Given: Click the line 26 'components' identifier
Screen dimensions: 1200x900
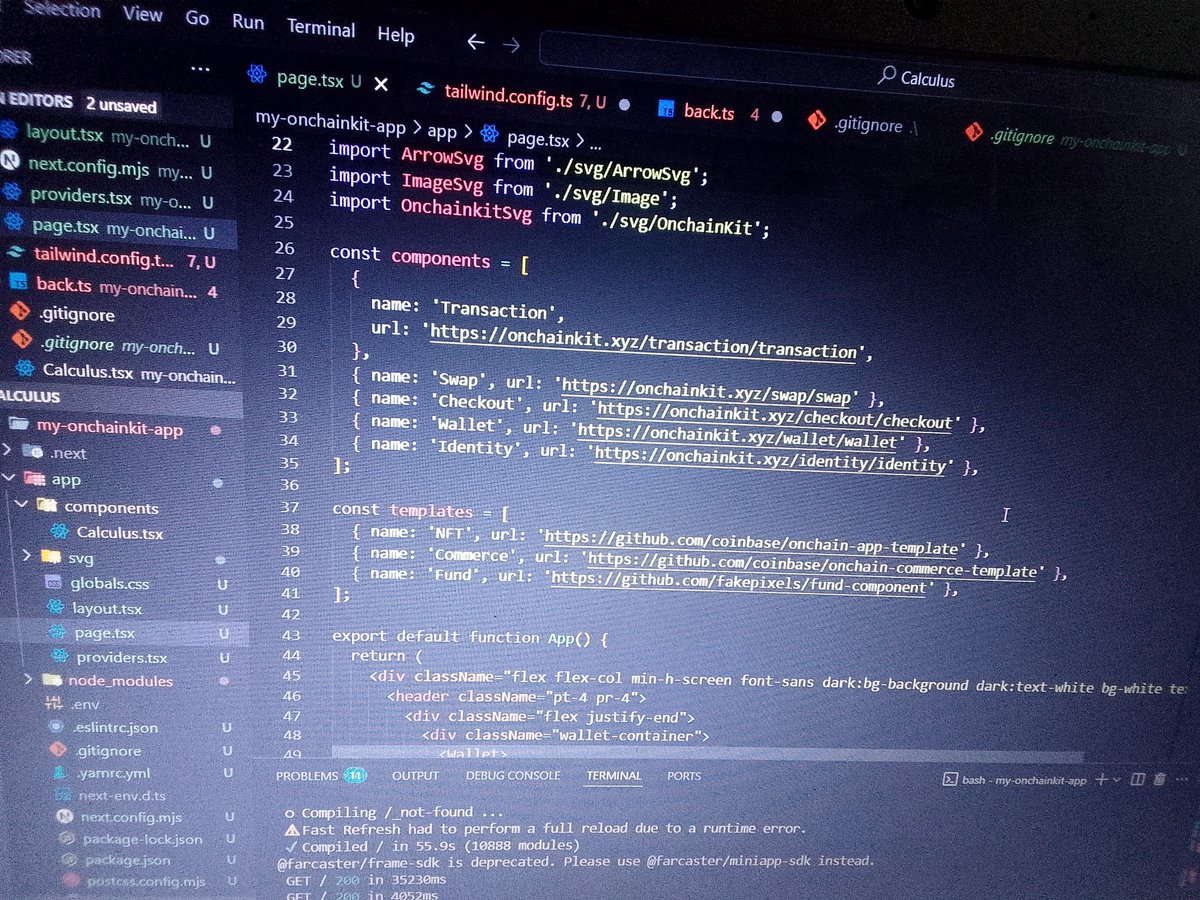Looking at the screenshot, I should click(440, 257).
